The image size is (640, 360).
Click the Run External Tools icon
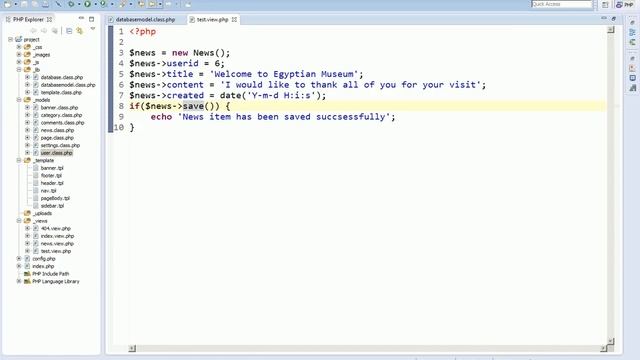(103, 4)
